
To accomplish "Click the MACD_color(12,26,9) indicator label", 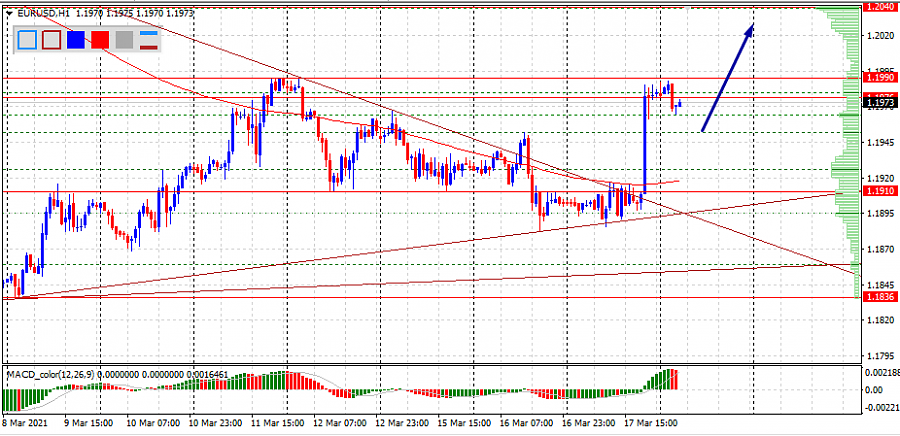I will [51, 375].
